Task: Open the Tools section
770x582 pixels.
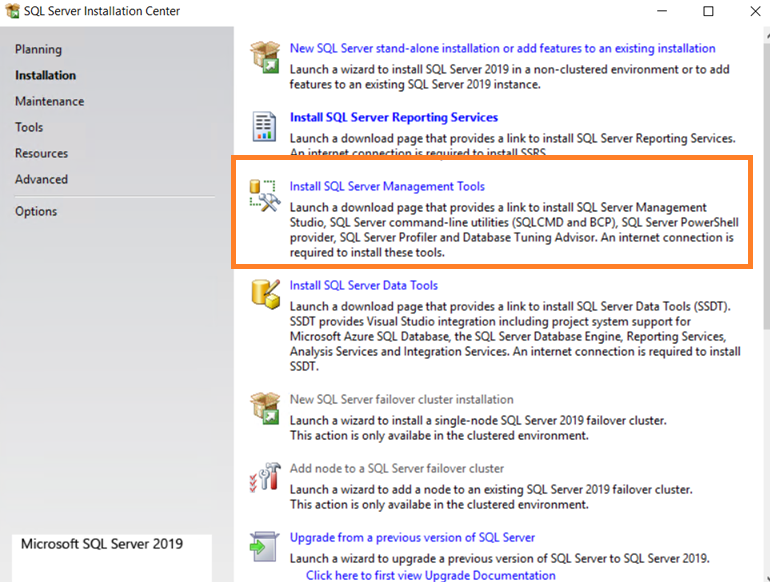Action: click(29, 127)
